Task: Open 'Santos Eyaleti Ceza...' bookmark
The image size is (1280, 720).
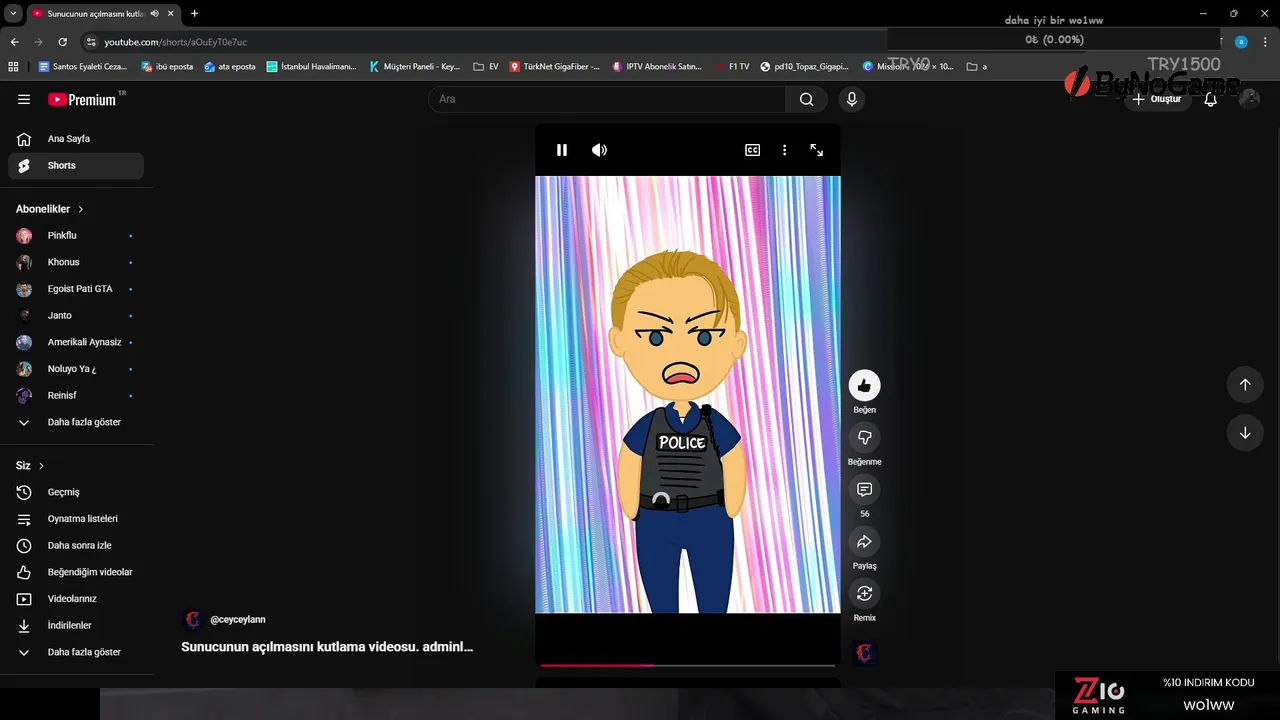Action: [83, 67]
